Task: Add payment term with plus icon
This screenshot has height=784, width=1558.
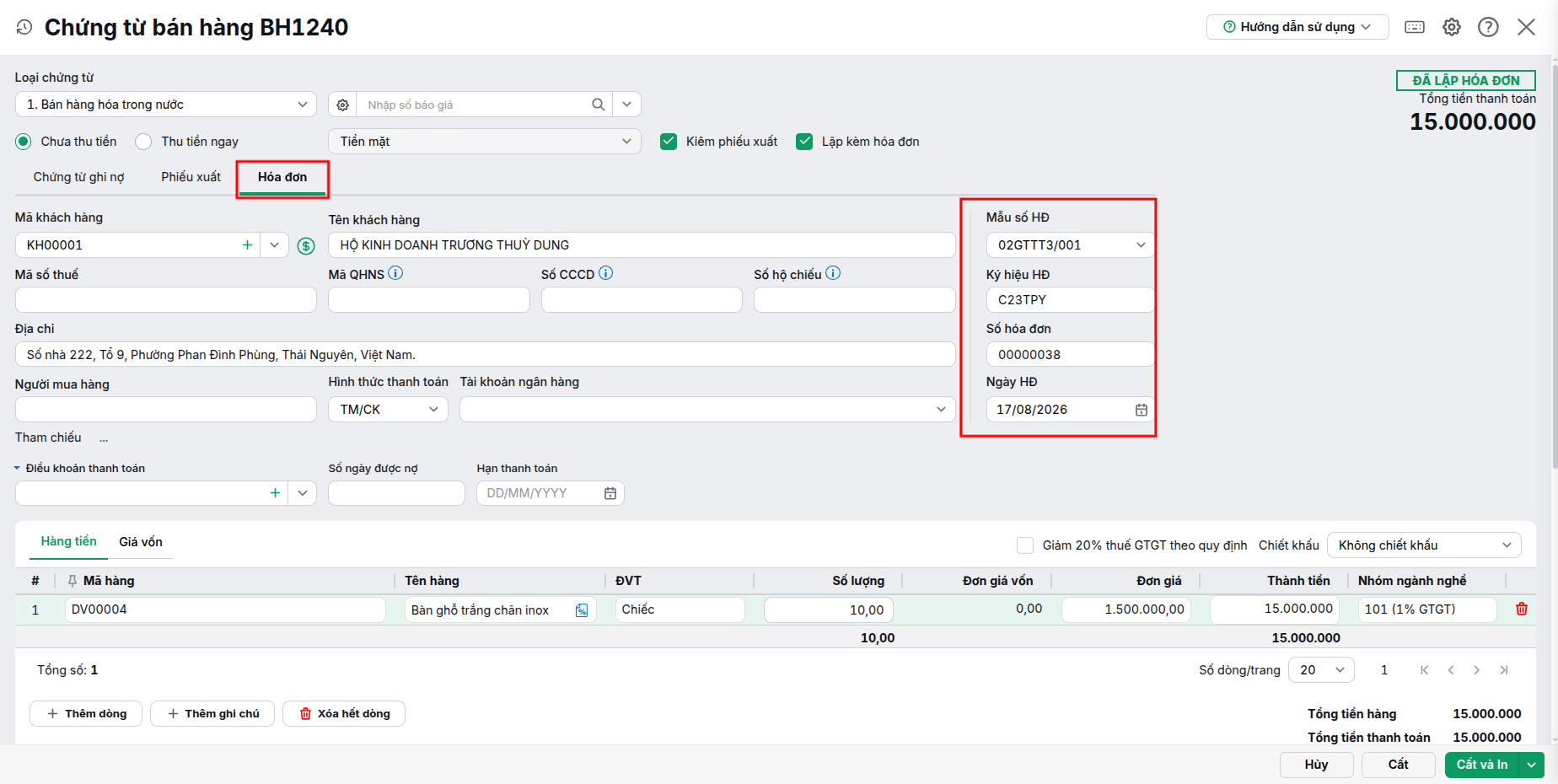Action: click(x=275, y=493)
